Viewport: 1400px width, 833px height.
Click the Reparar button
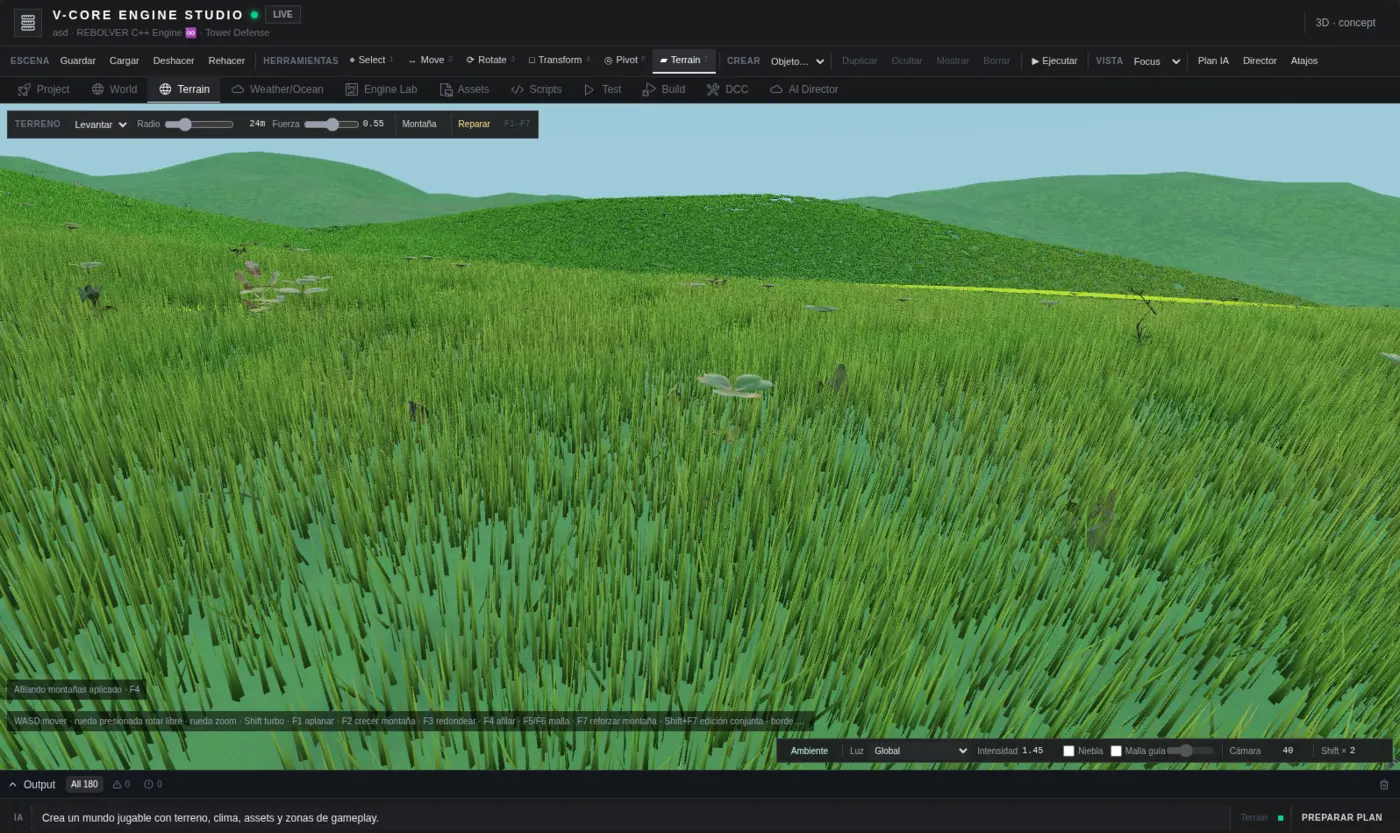tap(474, 124)
